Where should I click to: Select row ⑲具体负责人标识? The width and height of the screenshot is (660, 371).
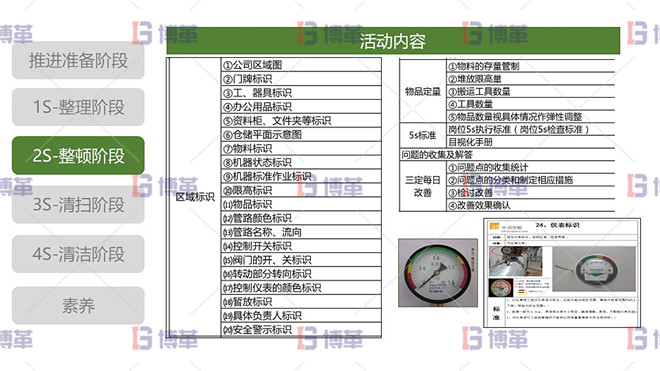[x=301, y=315]
